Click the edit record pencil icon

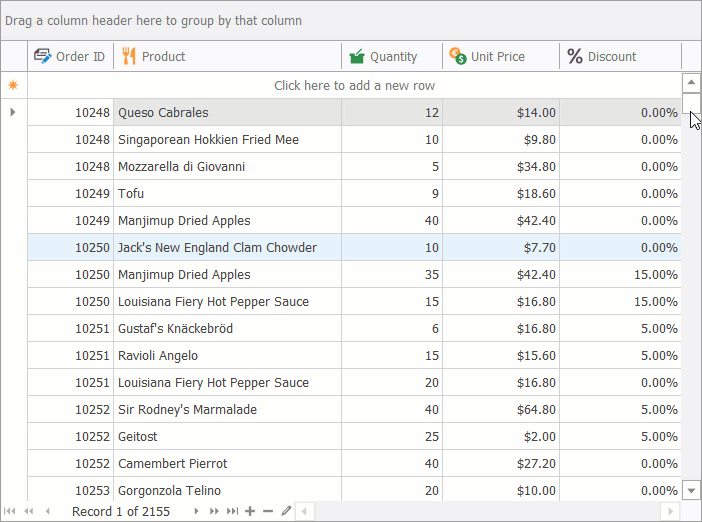click(286, 511)
